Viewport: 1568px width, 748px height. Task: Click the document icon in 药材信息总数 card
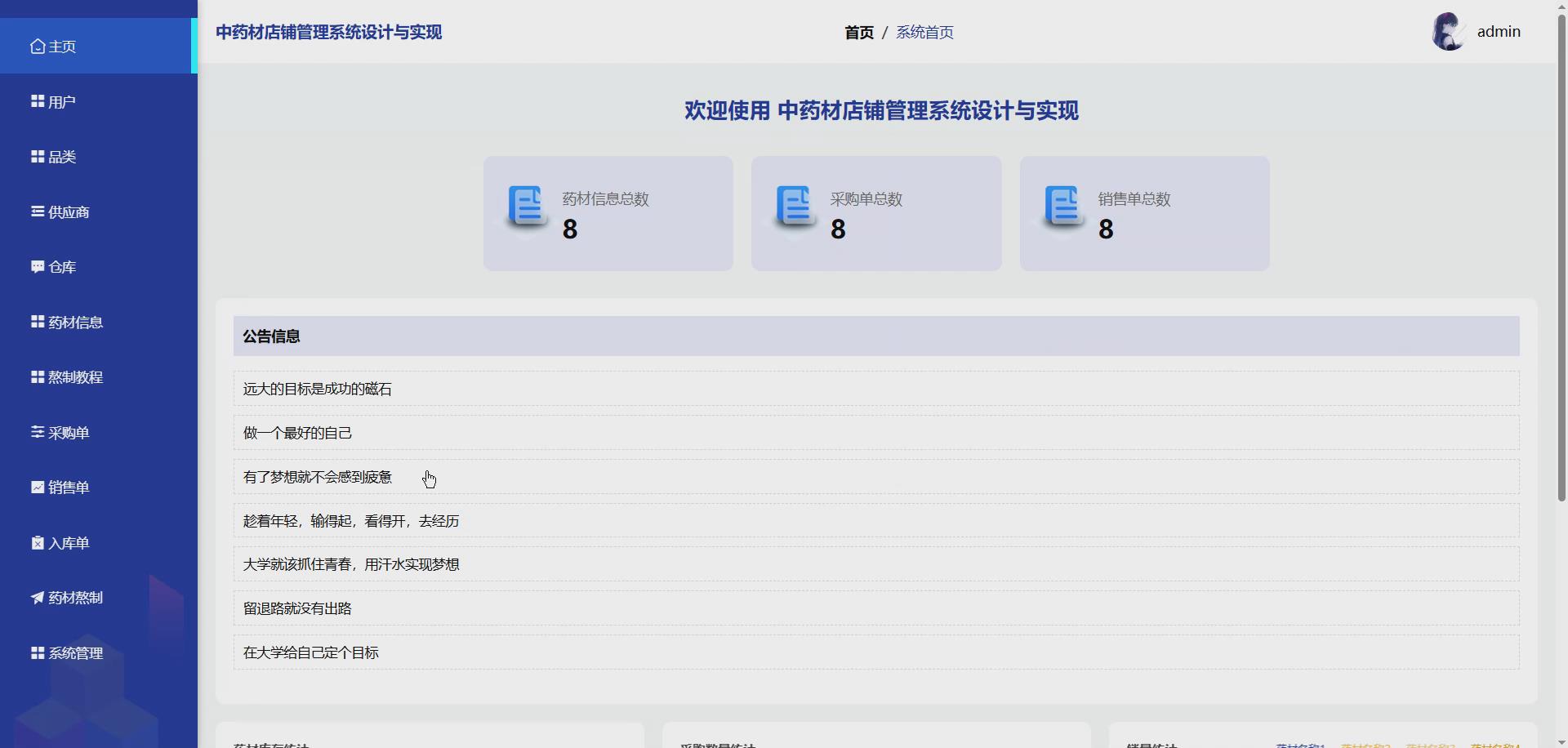point(527,206)
